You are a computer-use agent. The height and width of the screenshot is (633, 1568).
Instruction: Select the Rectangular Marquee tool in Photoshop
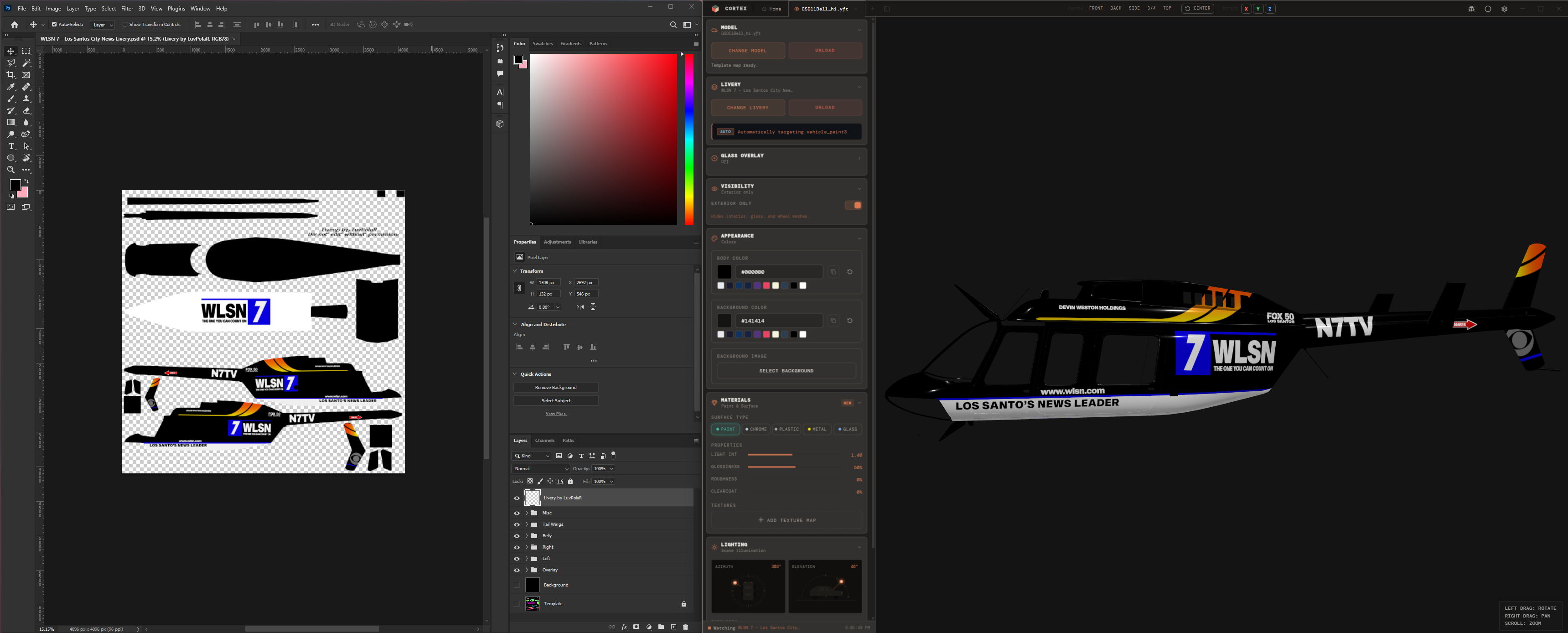[x=26, y=51]
